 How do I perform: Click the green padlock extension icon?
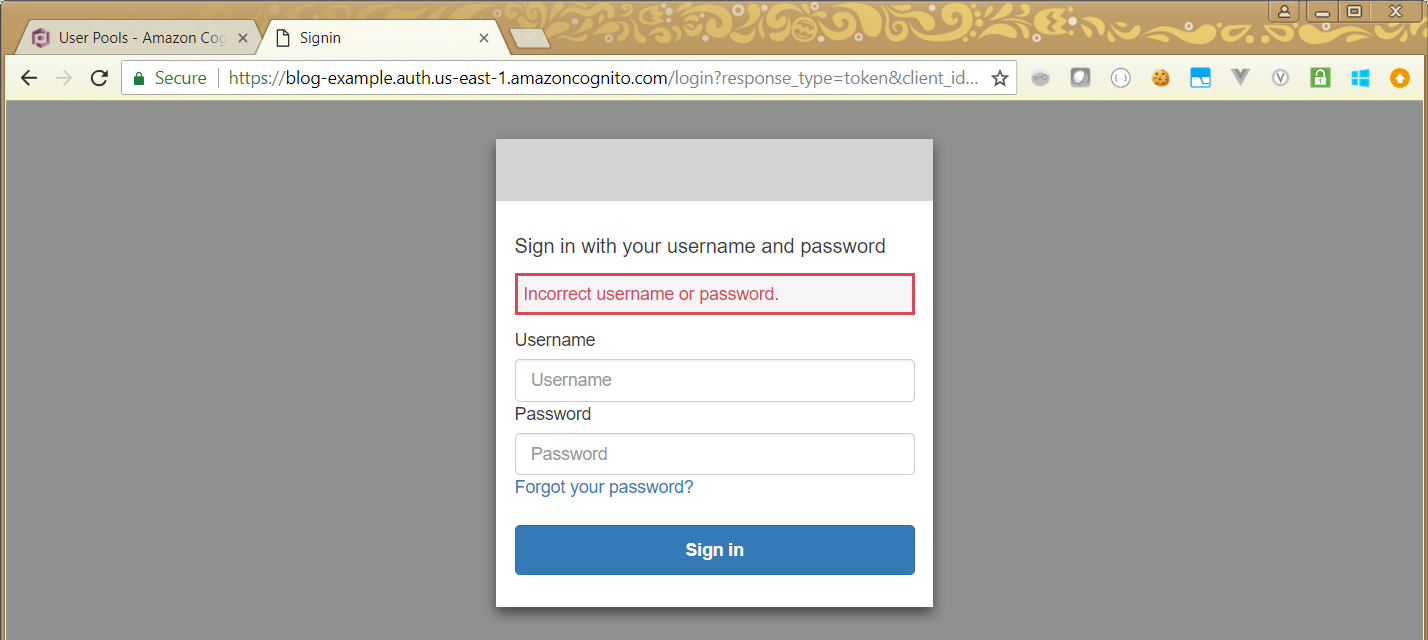pyautogui.click(x=1320, y=78)
